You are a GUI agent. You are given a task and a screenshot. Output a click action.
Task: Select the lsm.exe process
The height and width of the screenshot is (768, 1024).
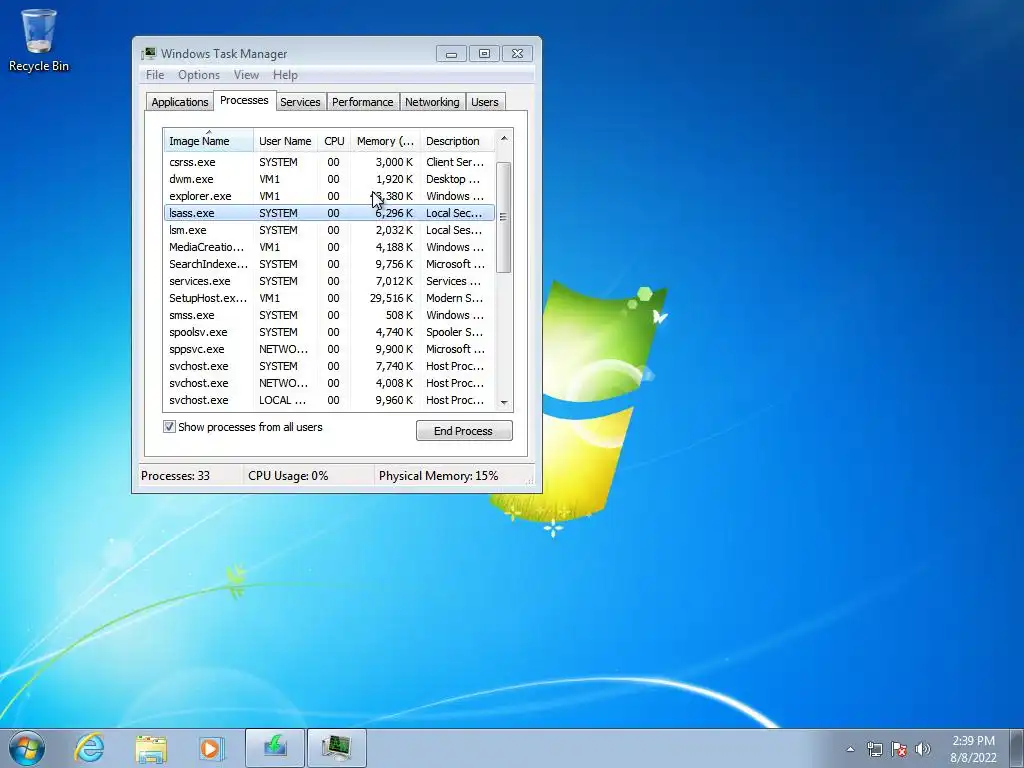330,230
